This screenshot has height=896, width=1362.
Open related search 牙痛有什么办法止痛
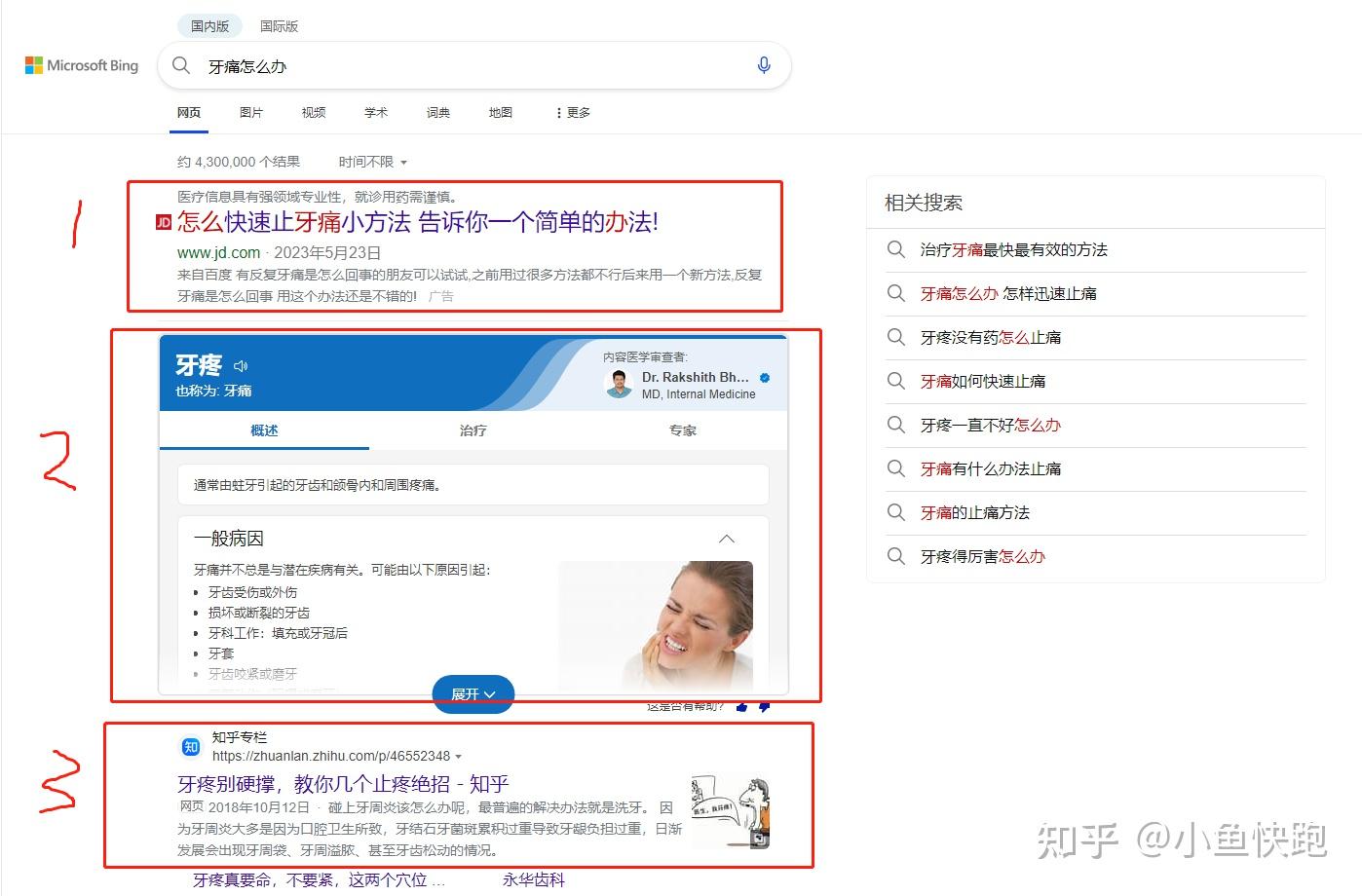click(x=991, y=468)
